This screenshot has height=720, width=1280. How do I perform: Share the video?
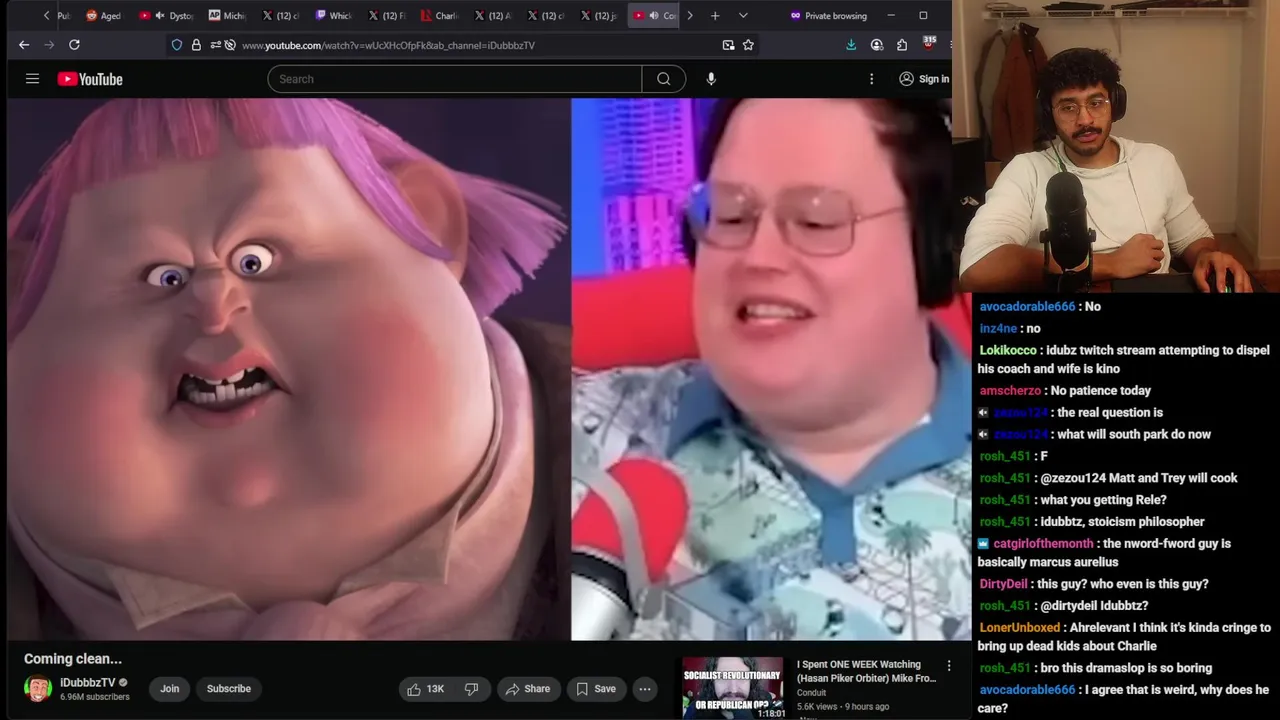(528, 689)
